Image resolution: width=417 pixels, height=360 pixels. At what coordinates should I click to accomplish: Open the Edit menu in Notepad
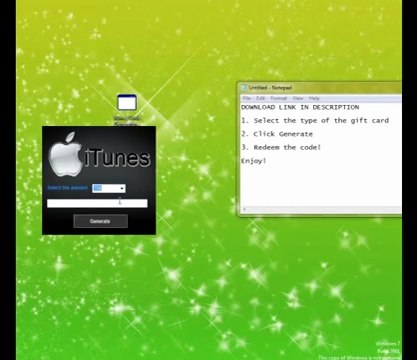tap(261, 98)
